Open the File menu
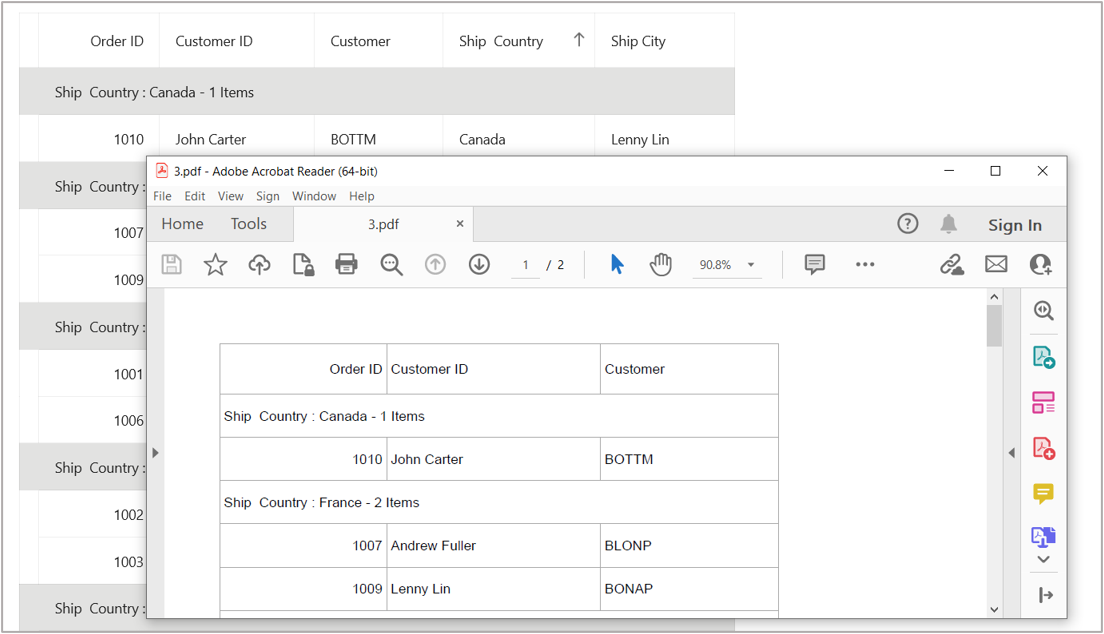The image size is (1104, 634). click(x=163, y=197)
